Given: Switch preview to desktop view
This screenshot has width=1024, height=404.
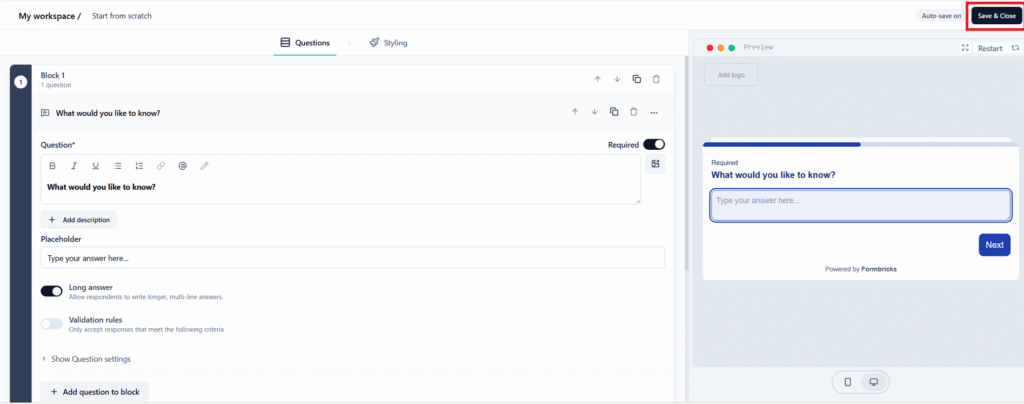Looking at the screenshot, I should pos(874,382).
